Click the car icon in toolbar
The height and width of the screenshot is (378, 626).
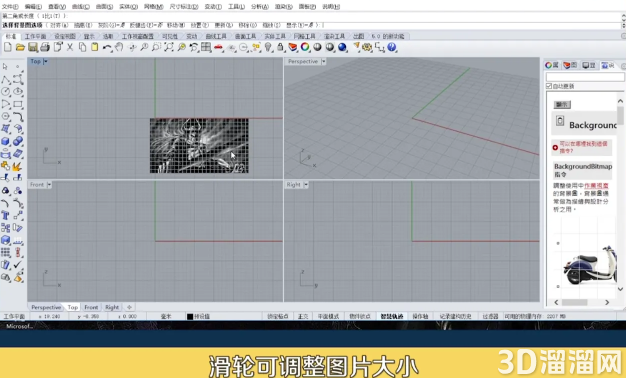tap(218, 47)
